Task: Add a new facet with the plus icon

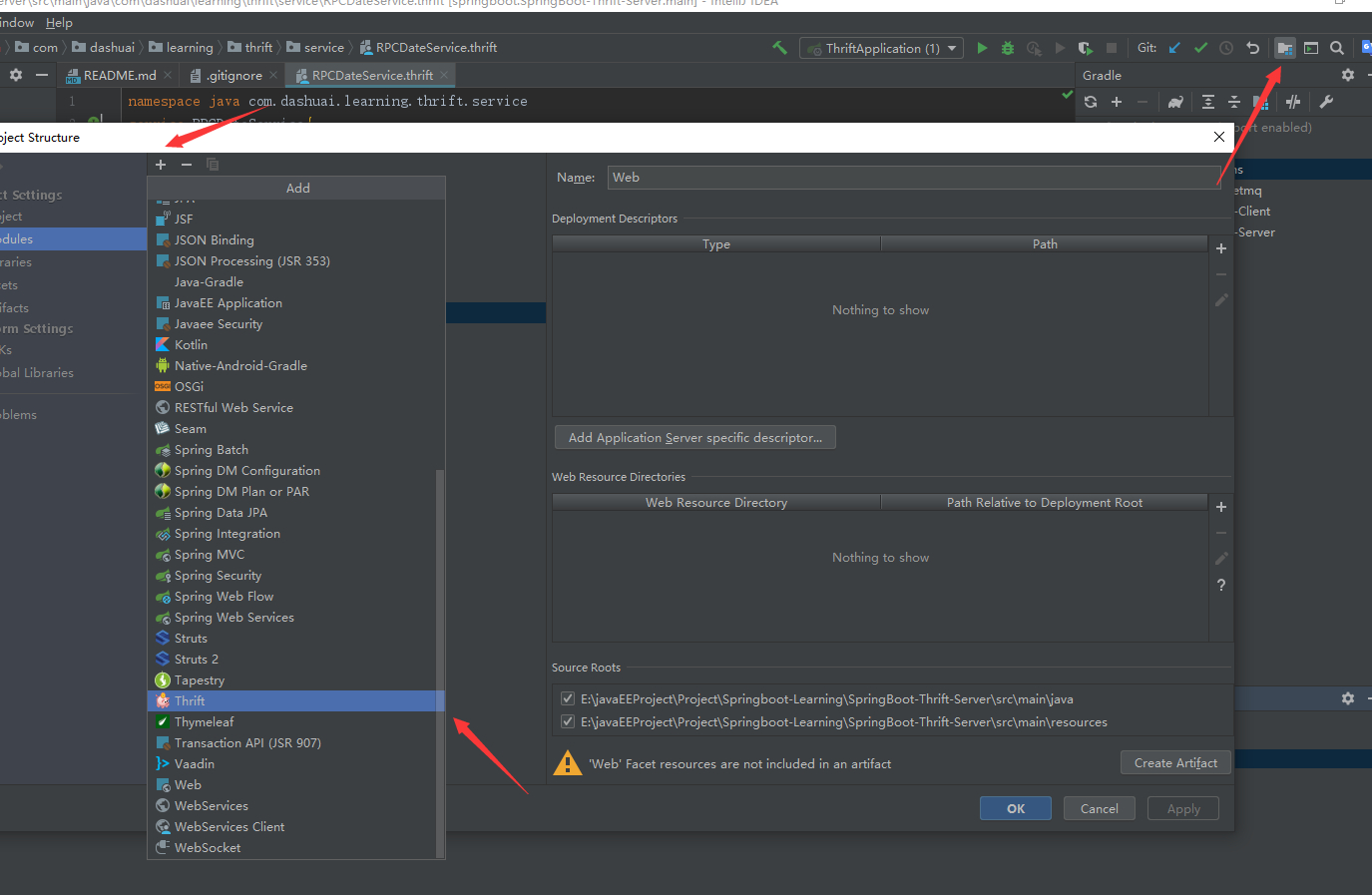Action: point(161,164)
